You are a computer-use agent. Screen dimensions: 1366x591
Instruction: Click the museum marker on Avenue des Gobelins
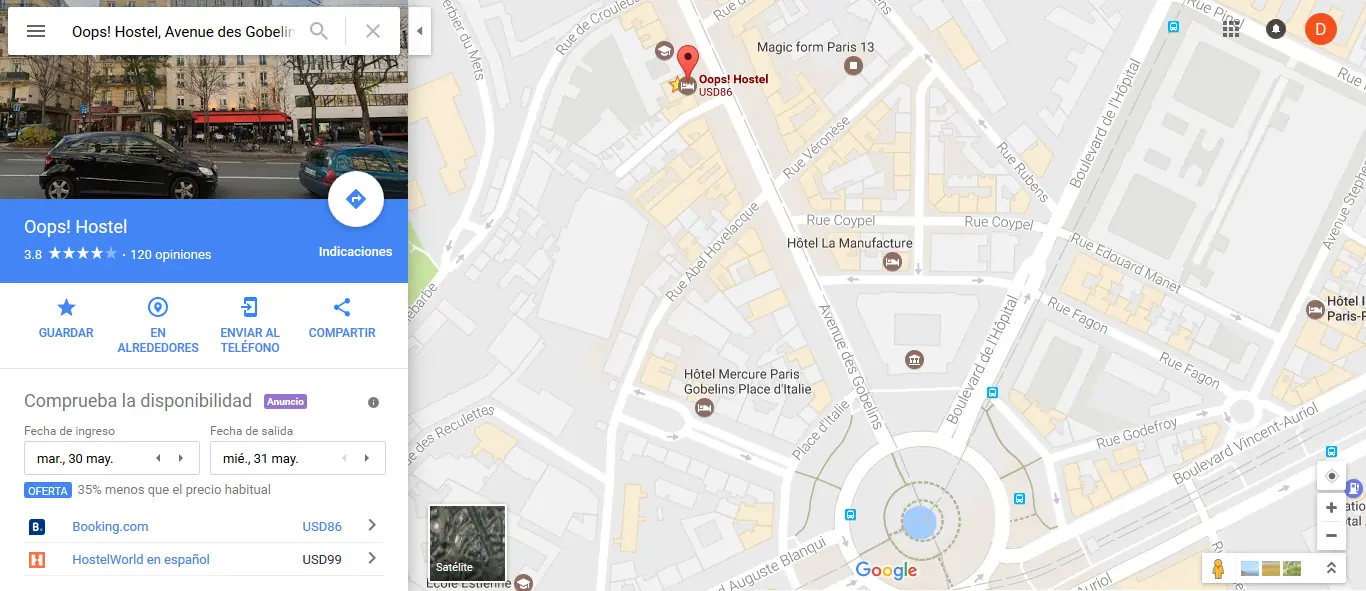tap(913, 359)
